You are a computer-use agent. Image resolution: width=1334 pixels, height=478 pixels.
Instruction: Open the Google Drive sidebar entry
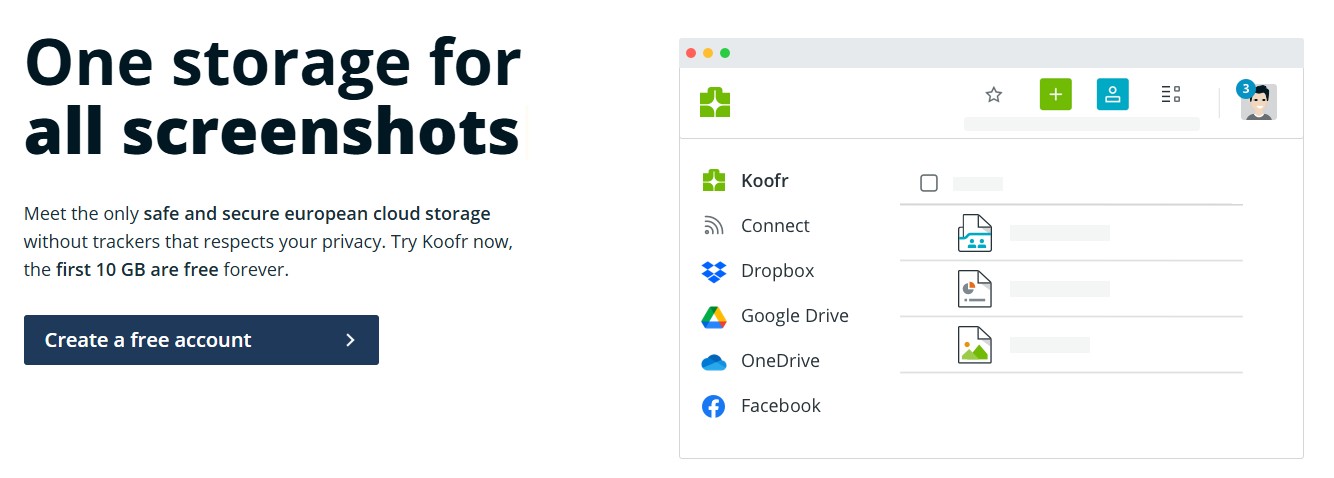tap(794, 316)
